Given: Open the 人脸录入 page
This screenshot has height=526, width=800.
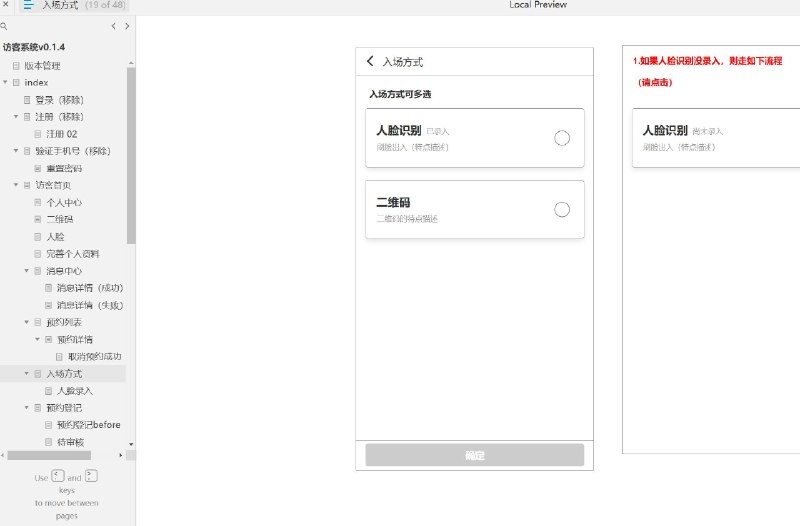Looking at the screenshot, I should tap(74, 391).
